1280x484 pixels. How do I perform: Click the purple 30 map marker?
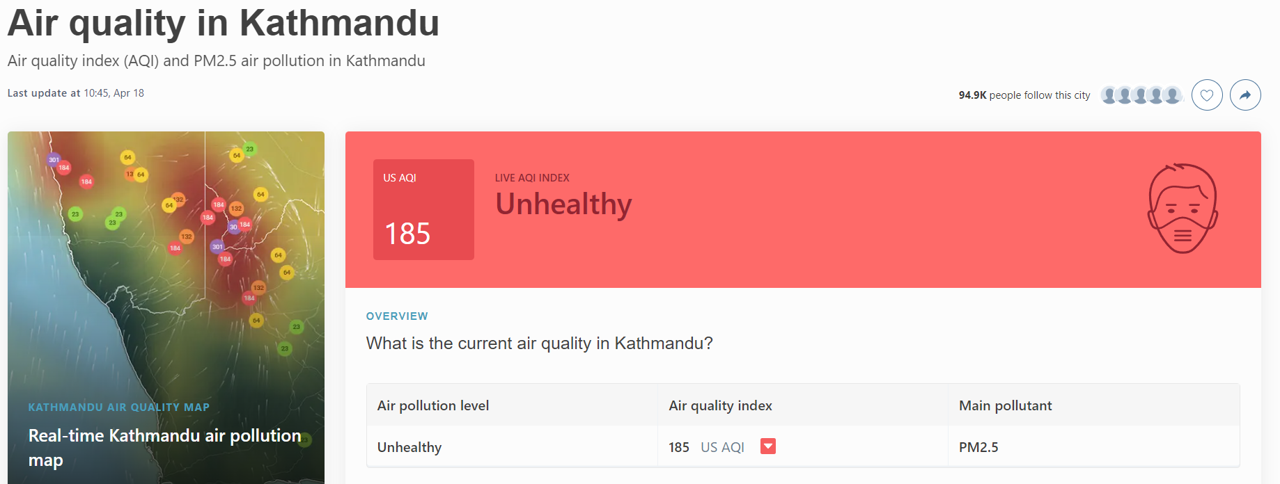[x=234, y=227]
